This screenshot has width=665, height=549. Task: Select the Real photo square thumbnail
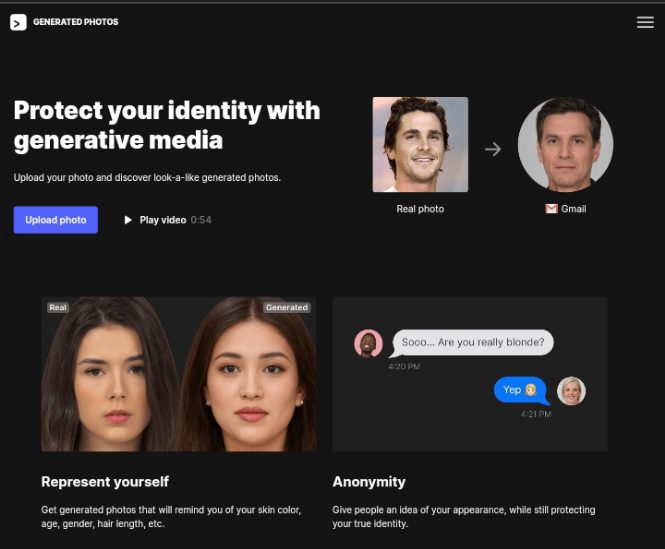(x=420, y=145)
